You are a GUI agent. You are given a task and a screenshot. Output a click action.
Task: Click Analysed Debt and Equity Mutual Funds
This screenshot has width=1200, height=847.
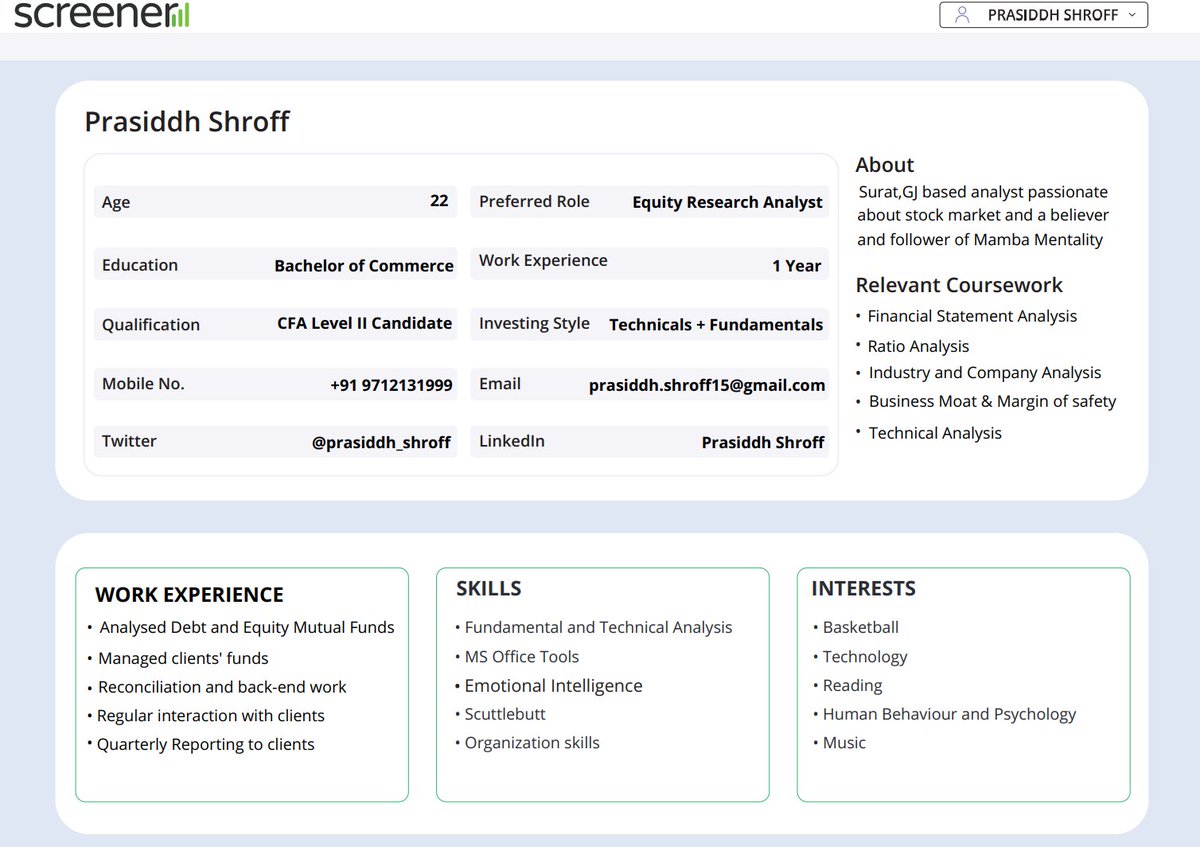[x=247, y=627]
